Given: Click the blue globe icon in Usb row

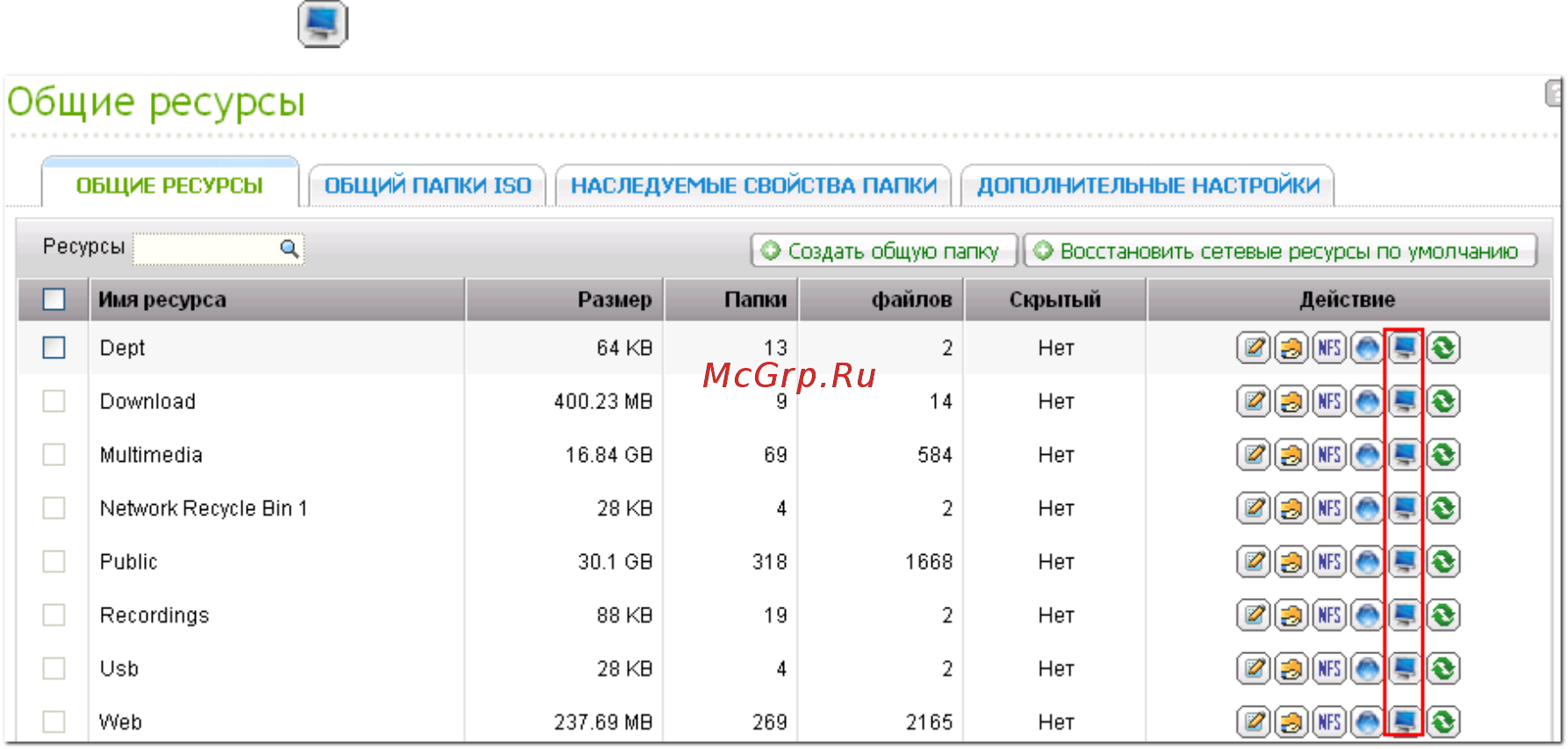Looking at the screenshot, I should pos(1367,669).
